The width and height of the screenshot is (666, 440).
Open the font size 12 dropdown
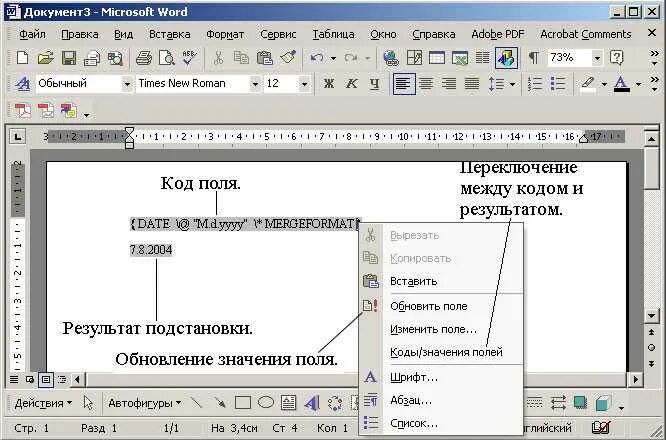(x=304, y=84)
